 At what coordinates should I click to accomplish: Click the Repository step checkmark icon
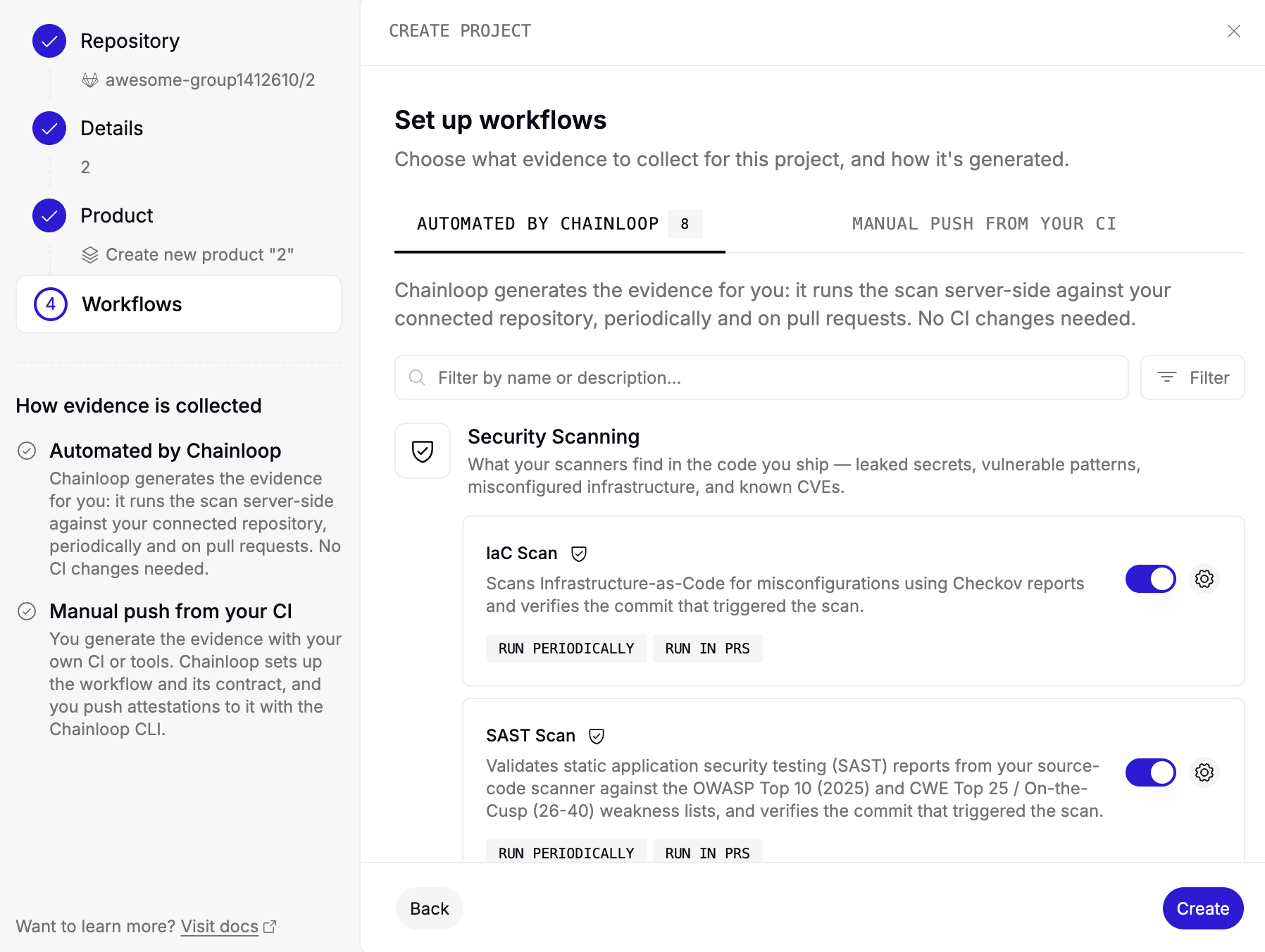click(49, 41)
